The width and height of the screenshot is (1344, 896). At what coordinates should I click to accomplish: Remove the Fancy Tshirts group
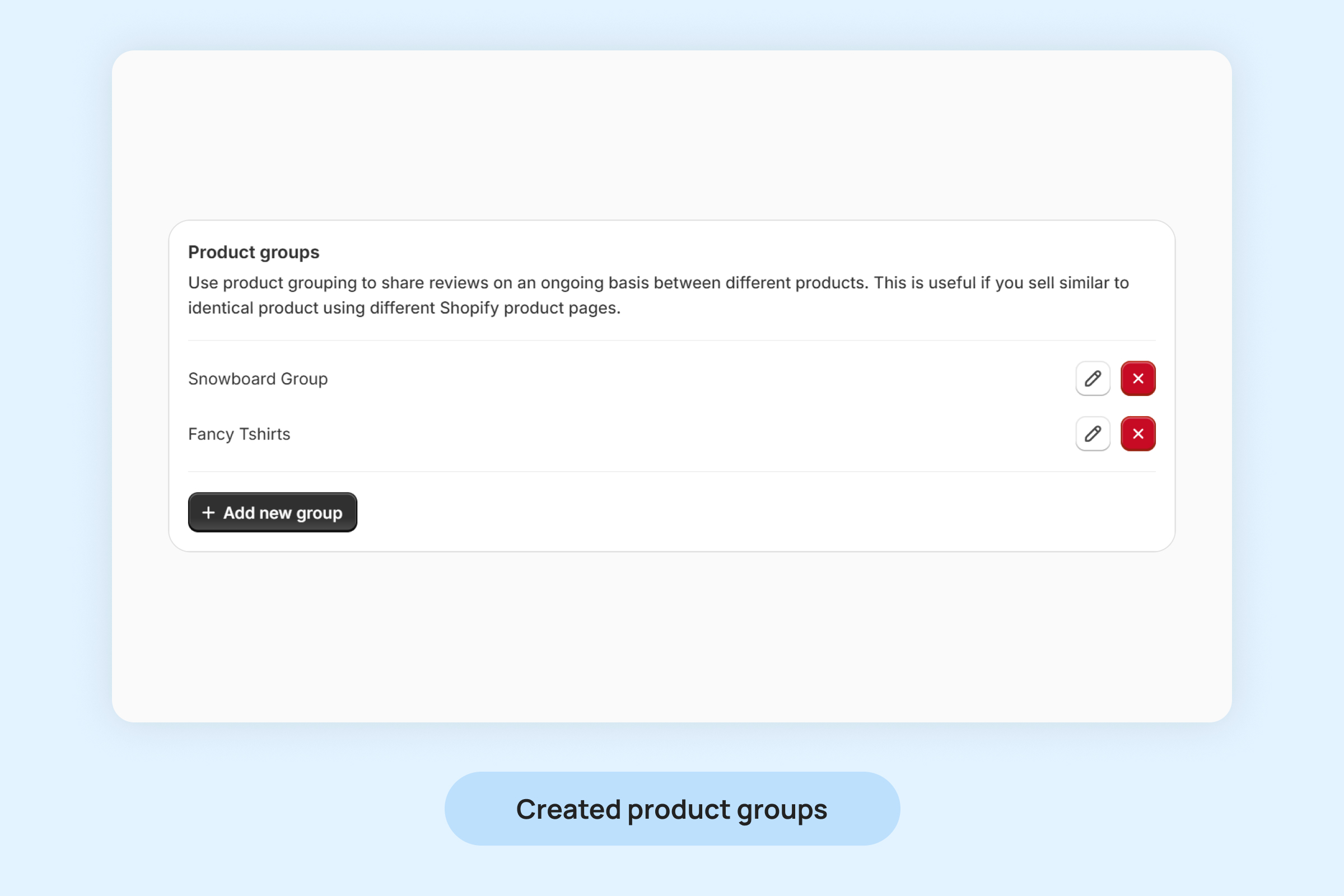[1138, 433]
